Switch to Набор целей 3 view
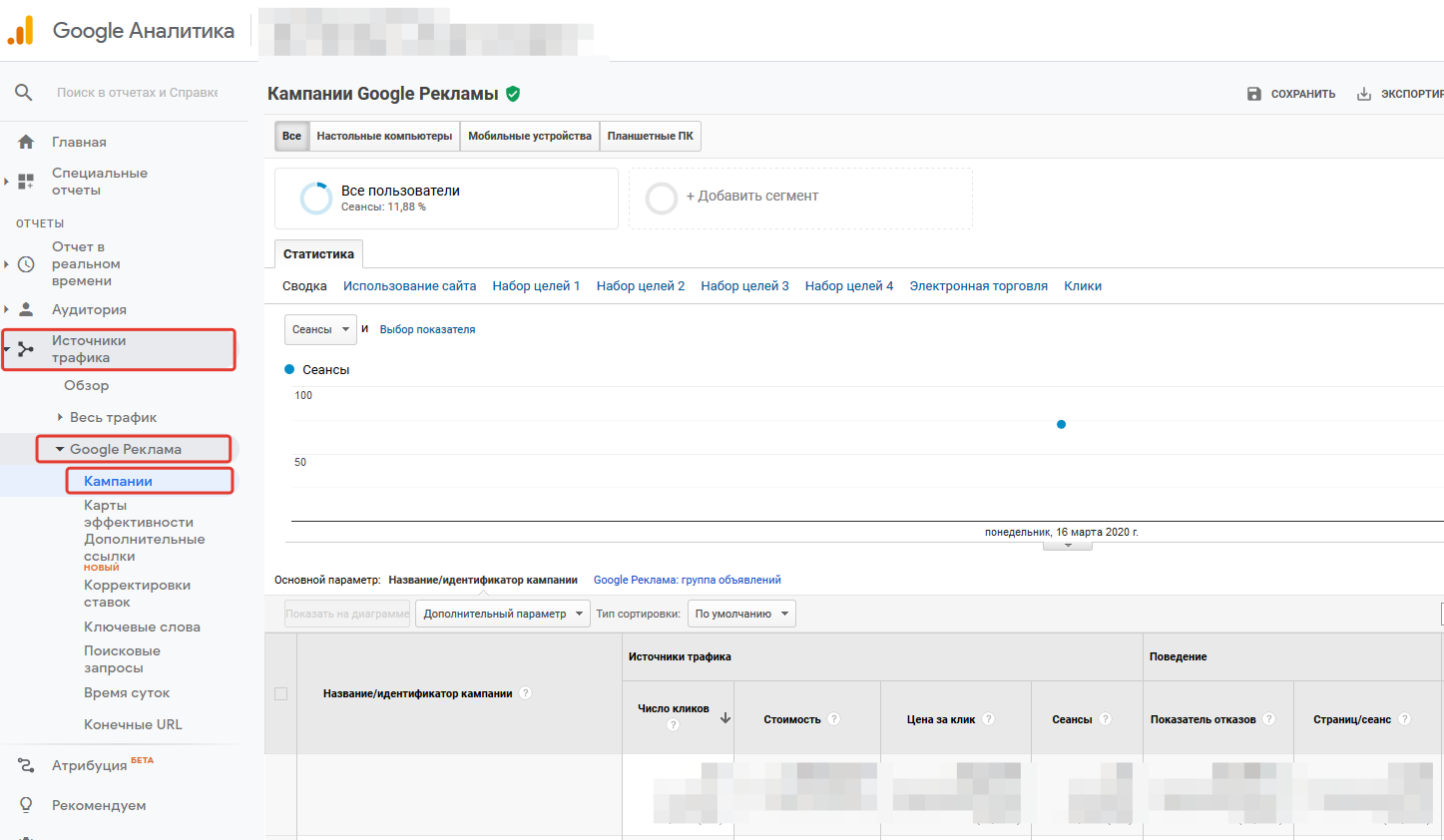This screenshot has width=1444, height=840. 744,286
